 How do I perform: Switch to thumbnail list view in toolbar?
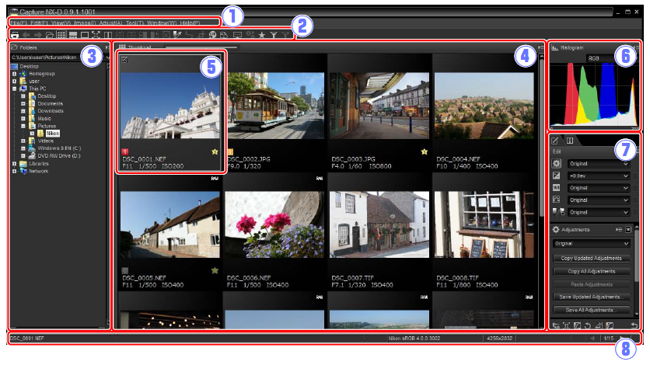[x=73, y=35]
